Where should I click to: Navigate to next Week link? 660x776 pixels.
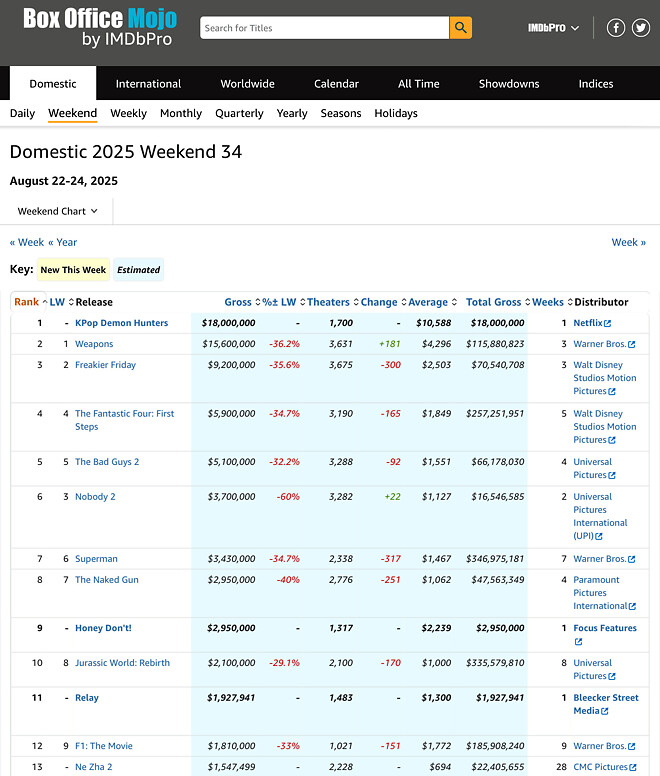[x=628, y=242]
